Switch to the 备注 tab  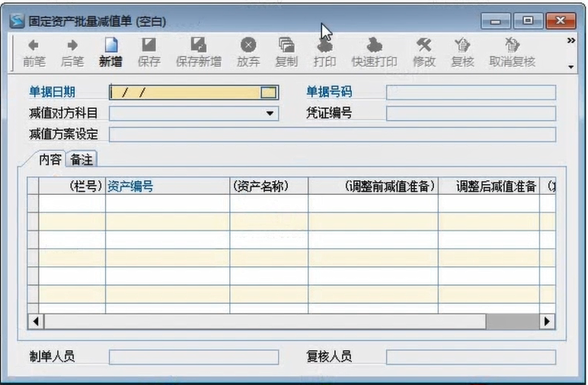82,160
